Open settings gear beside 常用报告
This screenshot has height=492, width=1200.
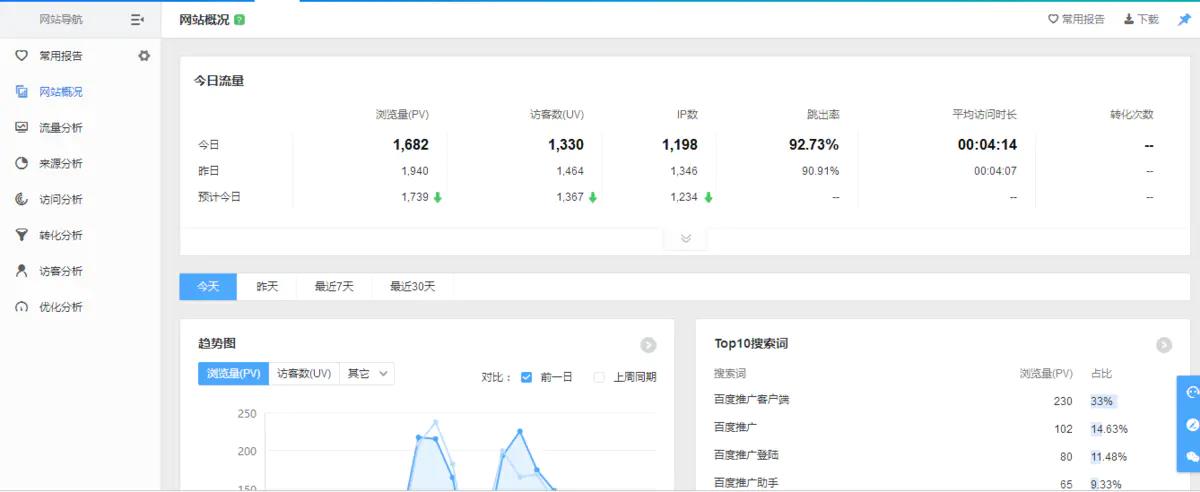point(144,56)
